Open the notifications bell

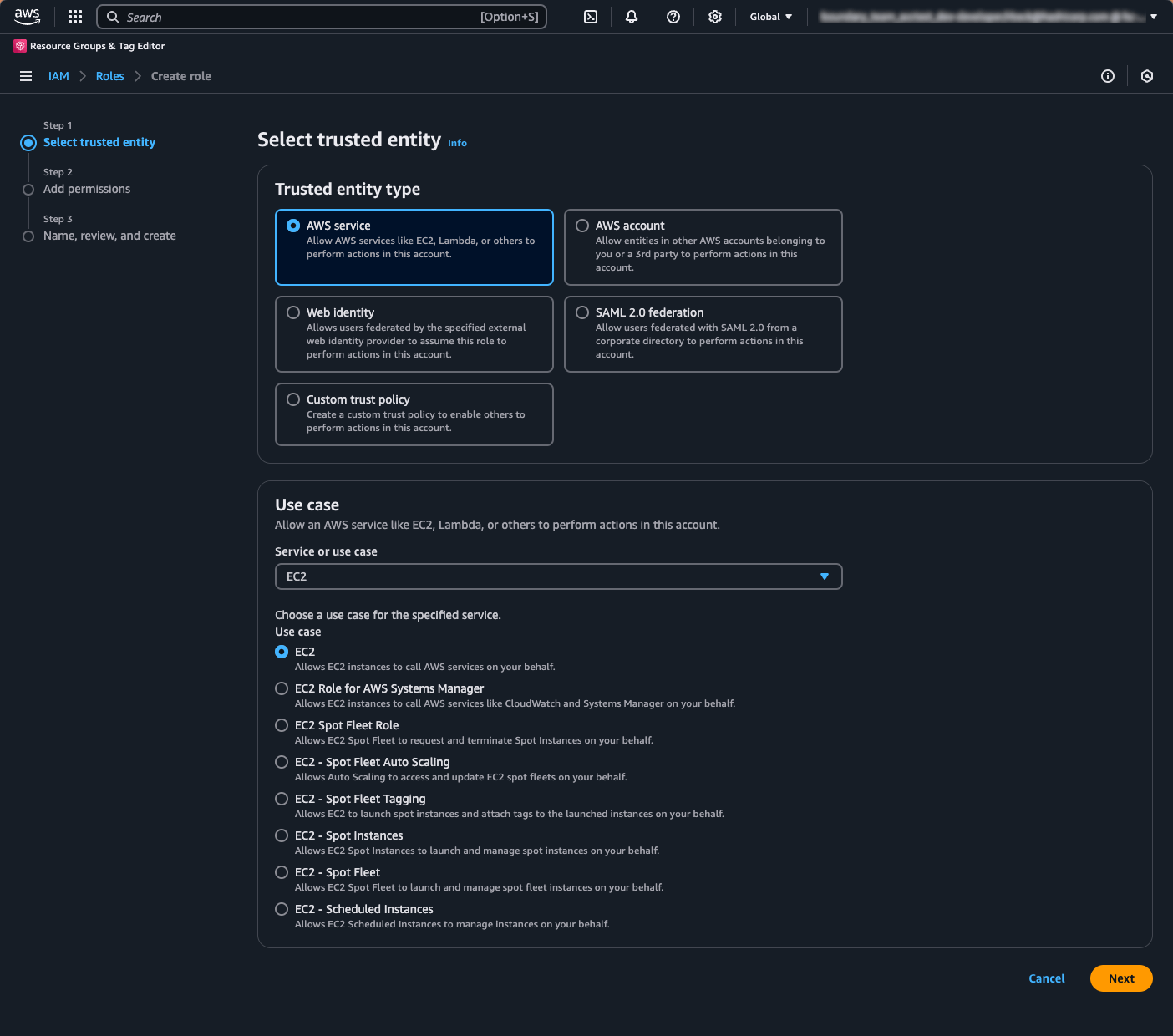632,17
